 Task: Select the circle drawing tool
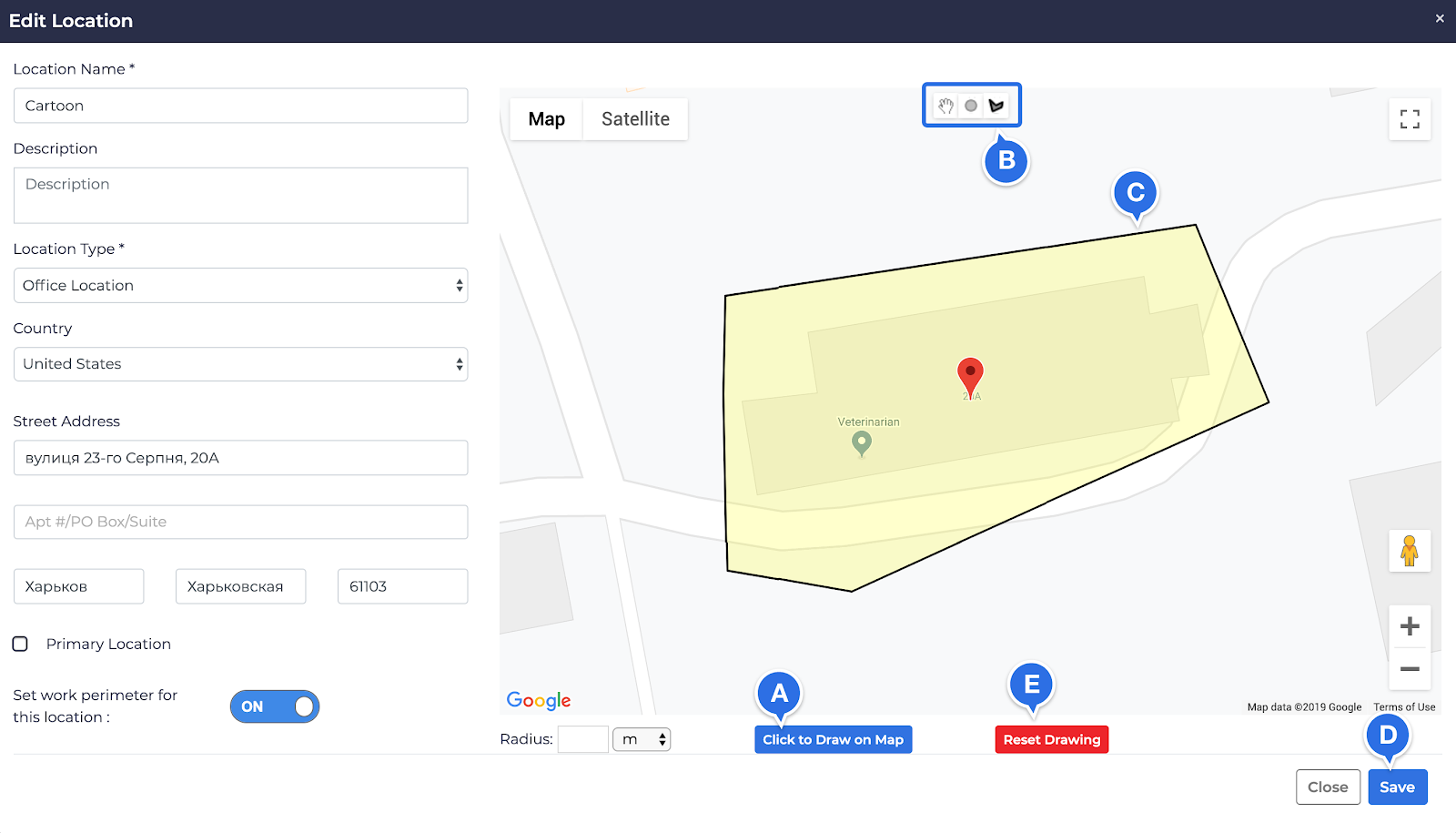[971, 106]
